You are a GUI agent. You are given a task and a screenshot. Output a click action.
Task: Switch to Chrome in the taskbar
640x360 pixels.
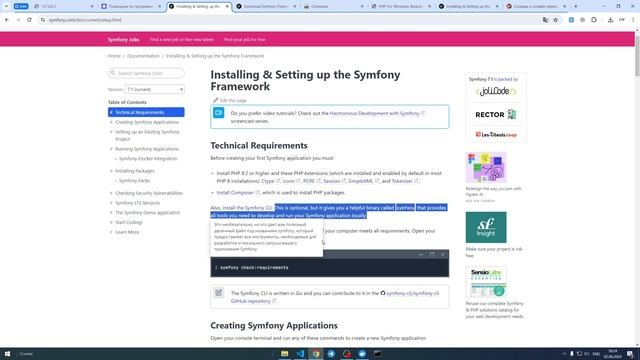click(316, 353)
